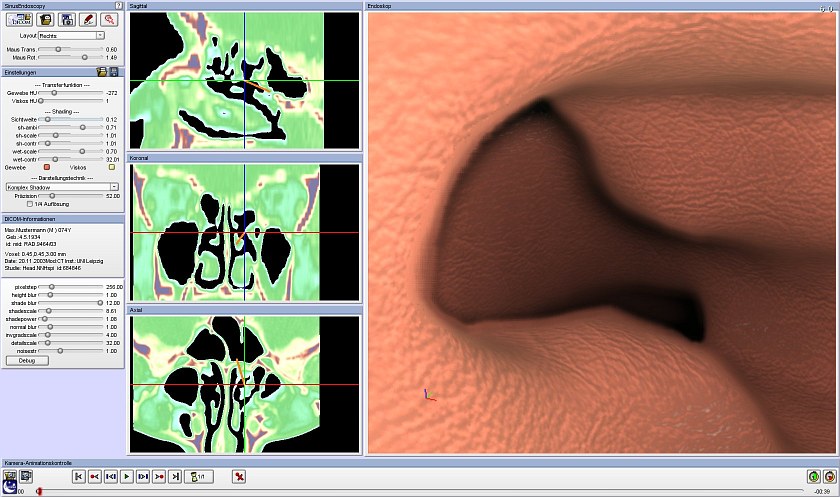840x497 pixels.
Task: Click the DICOM load icon
Action: click(x=20, y=19)
